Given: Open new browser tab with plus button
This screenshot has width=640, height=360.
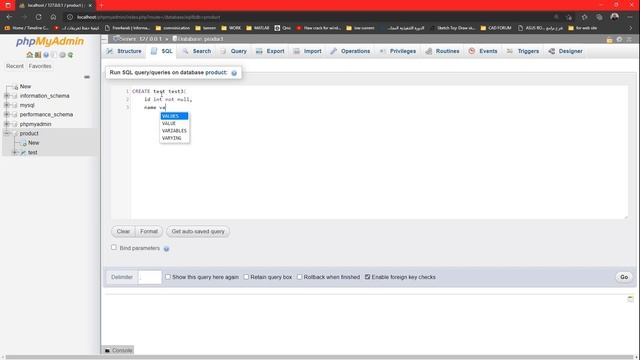Looking at the screenshot, I should (101, 5).
